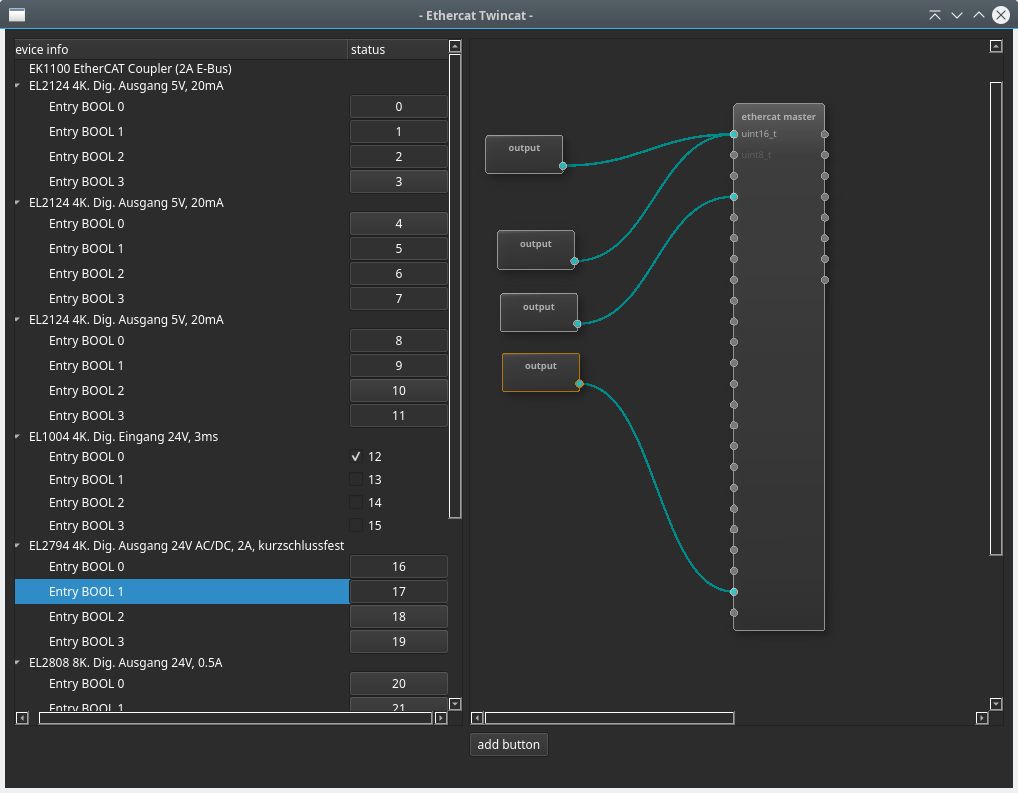Click the add button
Screen dimensions: 1018x793
[508, 744]
